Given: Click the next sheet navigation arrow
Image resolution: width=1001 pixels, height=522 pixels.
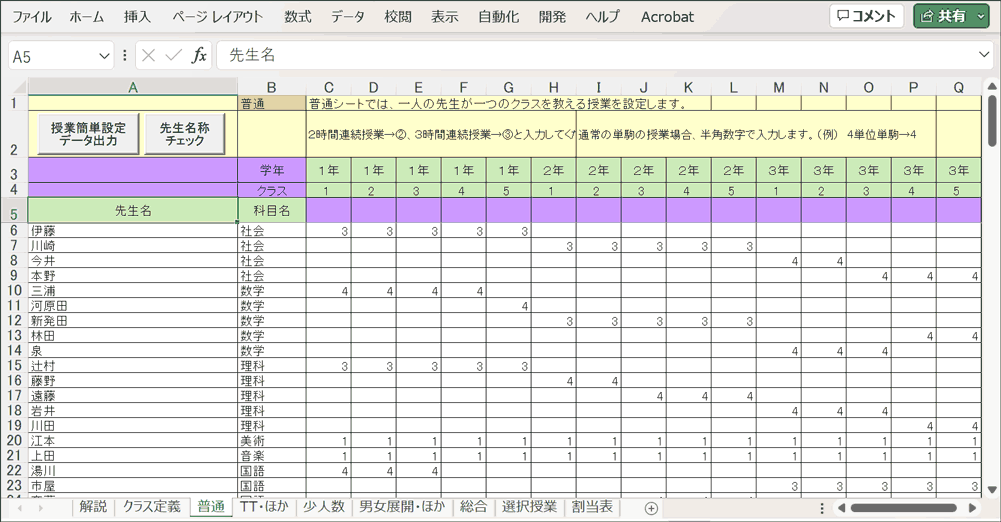Looking at the screenshot, I should coord(41,508).
